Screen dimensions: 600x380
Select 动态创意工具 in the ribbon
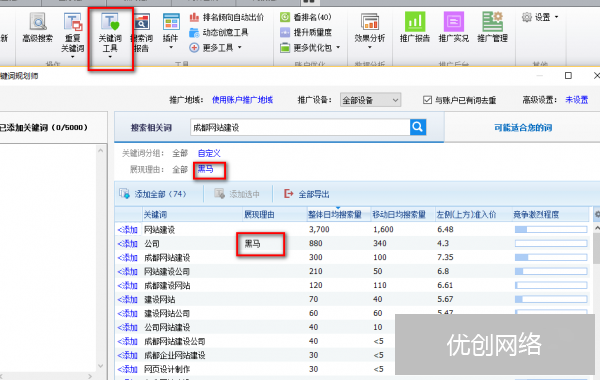(x=219, y=33)
